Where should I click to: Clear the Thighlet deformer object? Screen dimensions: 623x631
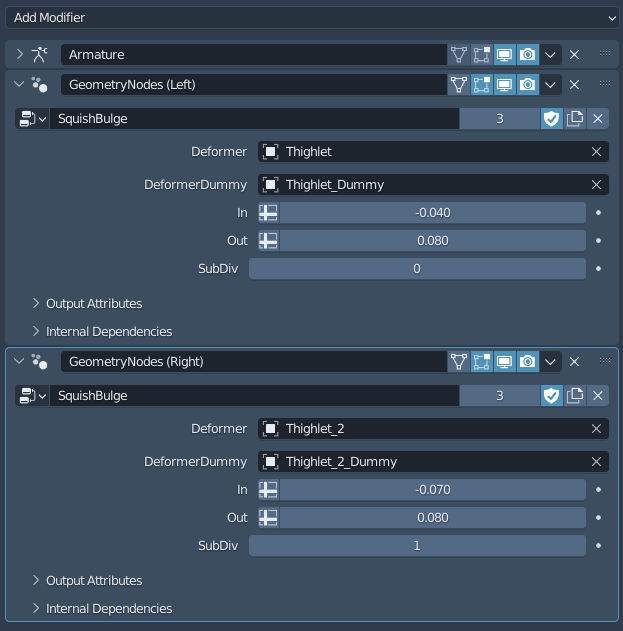(x=596, y=152)
